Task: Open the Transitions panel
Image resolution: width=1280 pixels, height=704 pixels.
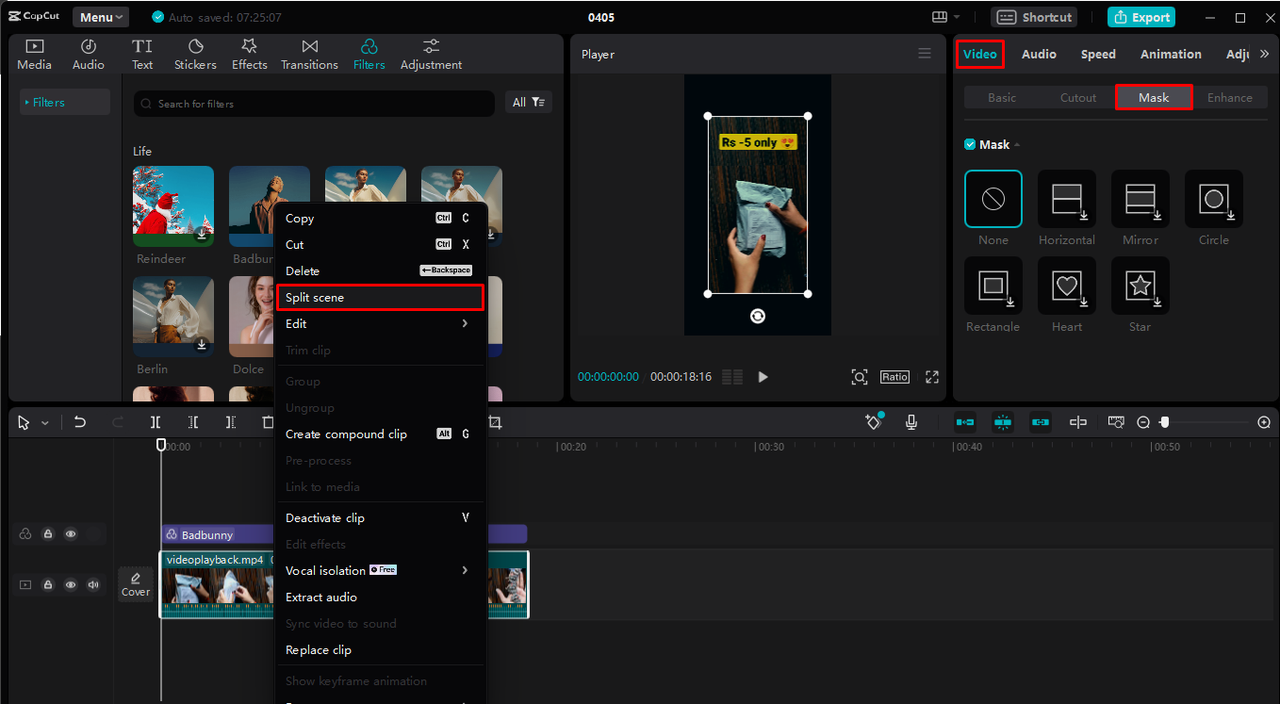Action: click(x=309, y=54)
